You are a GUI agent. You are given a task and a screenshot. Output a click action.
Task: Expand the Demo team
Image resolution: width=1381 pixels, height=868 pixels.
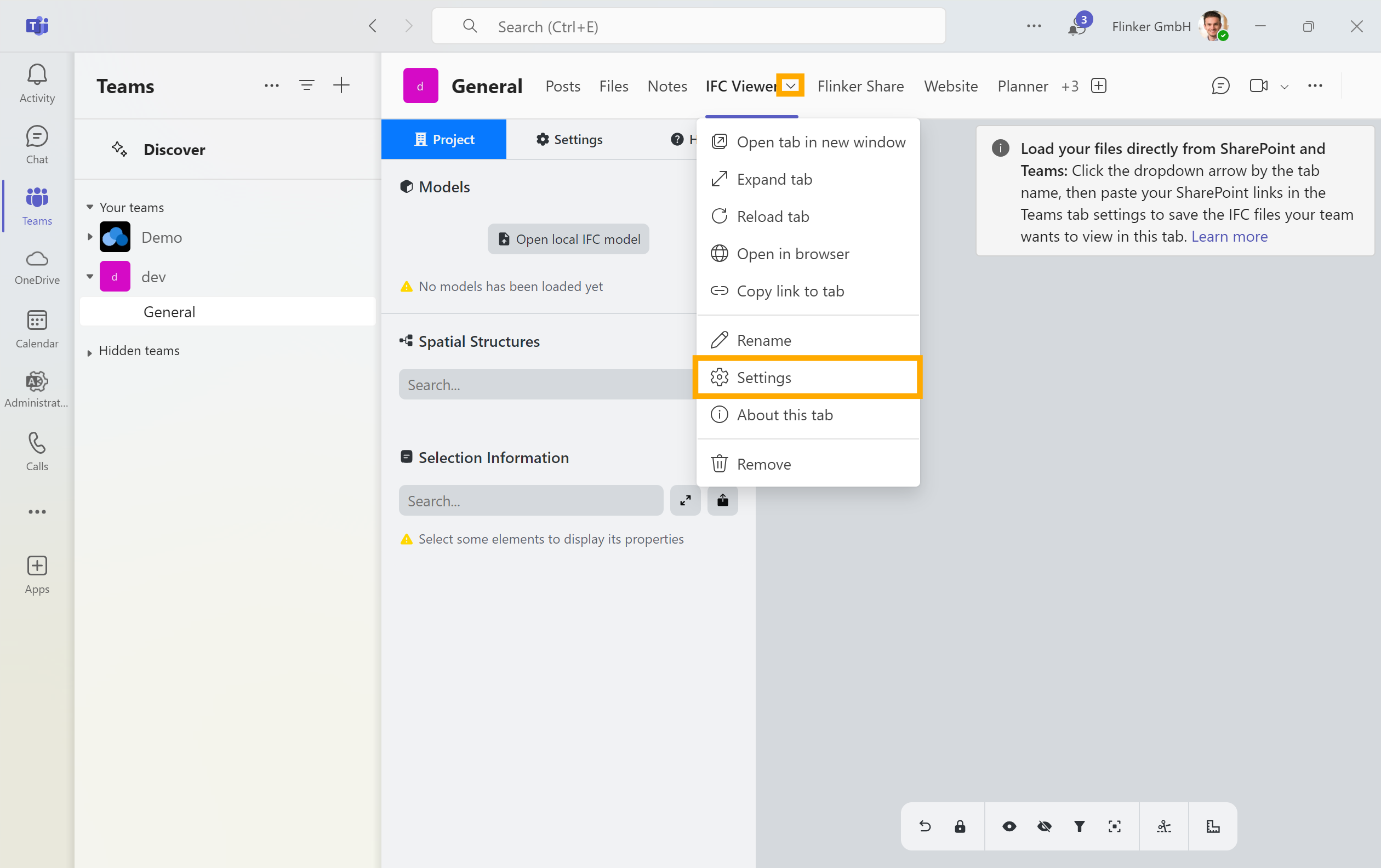pos(90,237)
